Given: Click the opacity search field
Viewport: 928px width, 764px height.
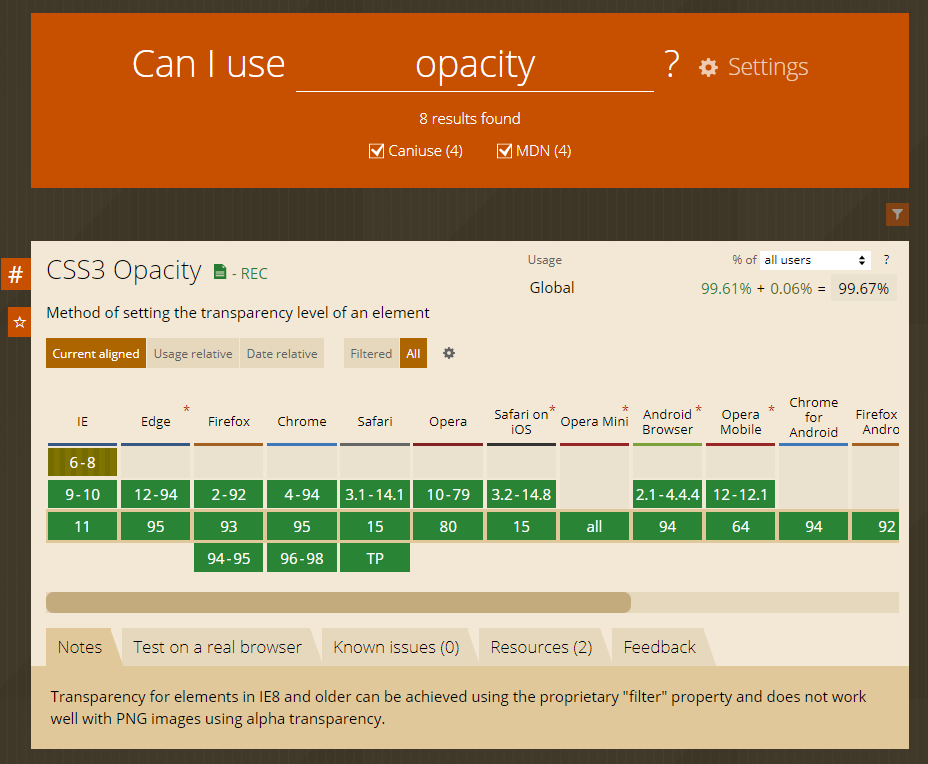Looking at the screenshot, I should tap(475, 64).
